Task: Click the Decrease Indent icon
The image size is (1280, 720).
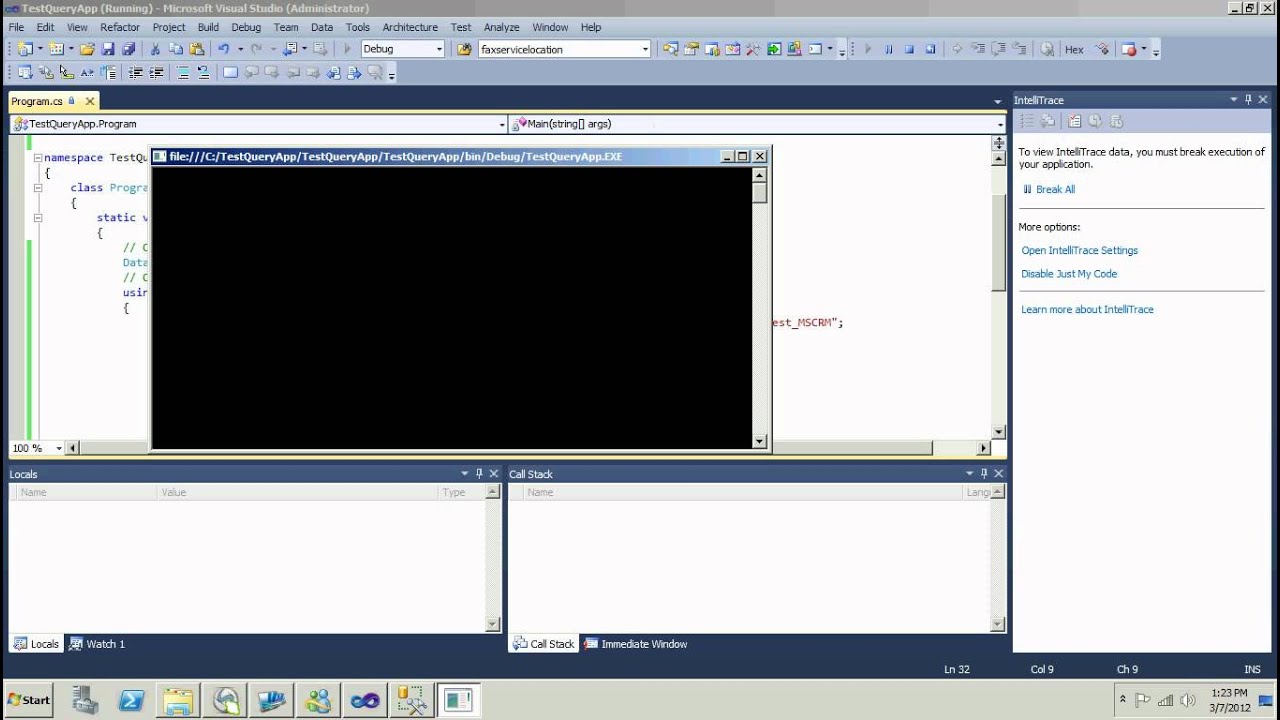Action: point(135,72)
